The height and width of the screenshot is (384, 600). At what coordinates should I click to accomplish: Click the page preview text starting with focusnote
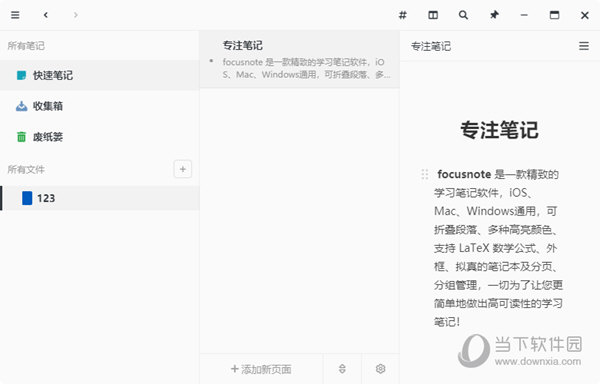click(x=306, y=68)
